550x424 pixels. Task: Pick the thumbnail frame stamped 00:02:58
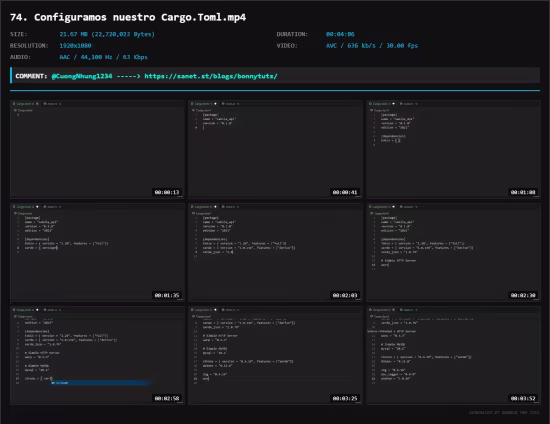(x=97, y=356)
